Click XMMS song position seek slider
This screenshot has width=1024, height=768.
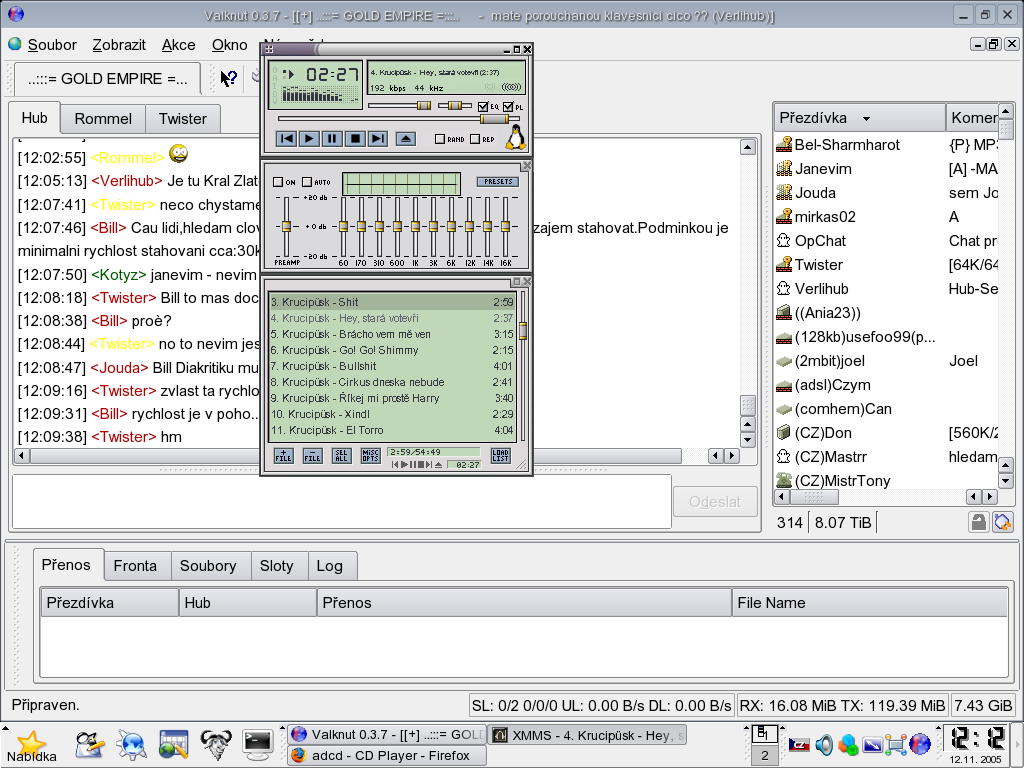[x=494, y=119]
